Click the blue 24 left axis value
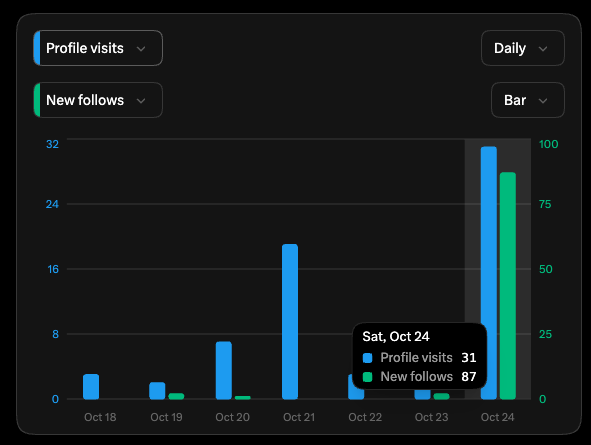This screenshot has width=591, height=445. click(52, 204)
